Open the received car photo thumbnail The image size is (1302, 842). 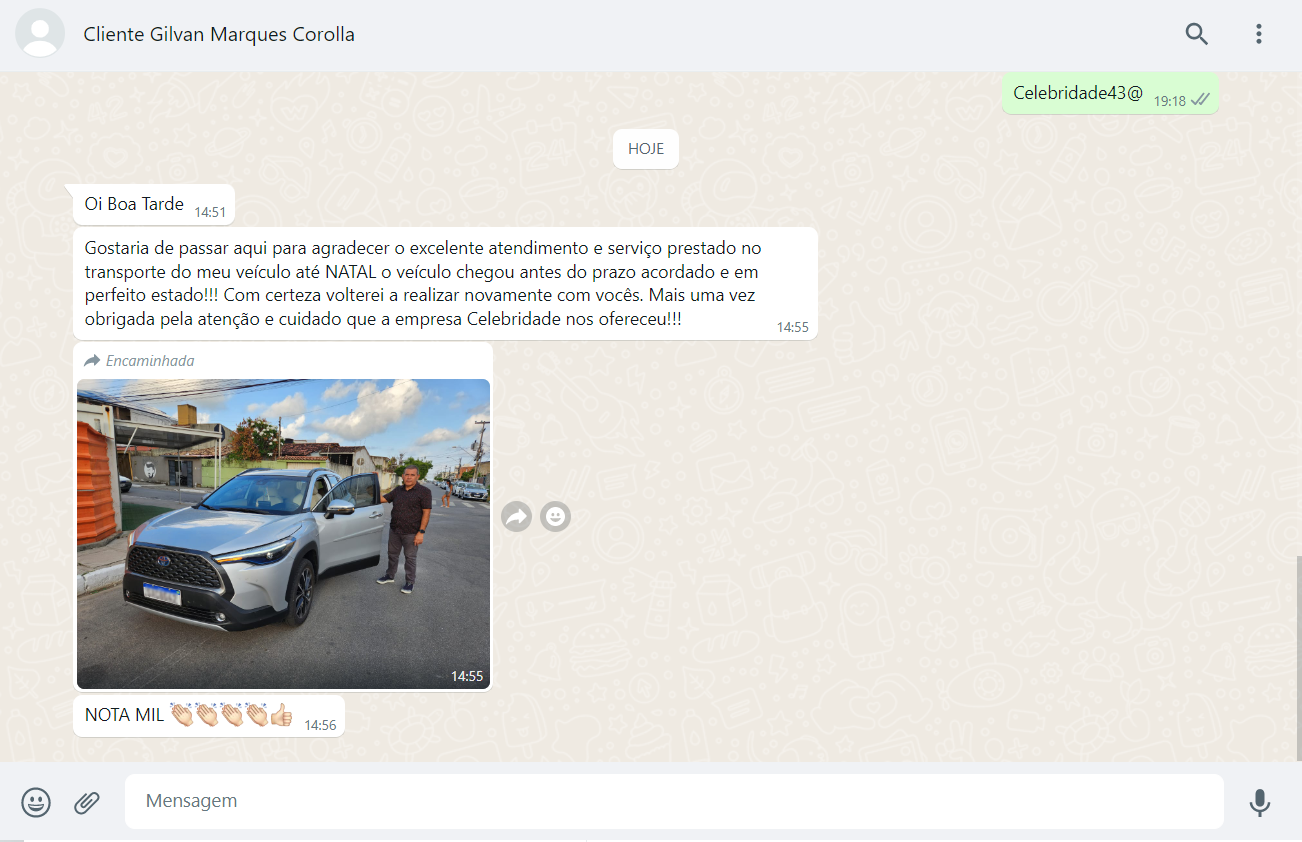click(284, 534)
